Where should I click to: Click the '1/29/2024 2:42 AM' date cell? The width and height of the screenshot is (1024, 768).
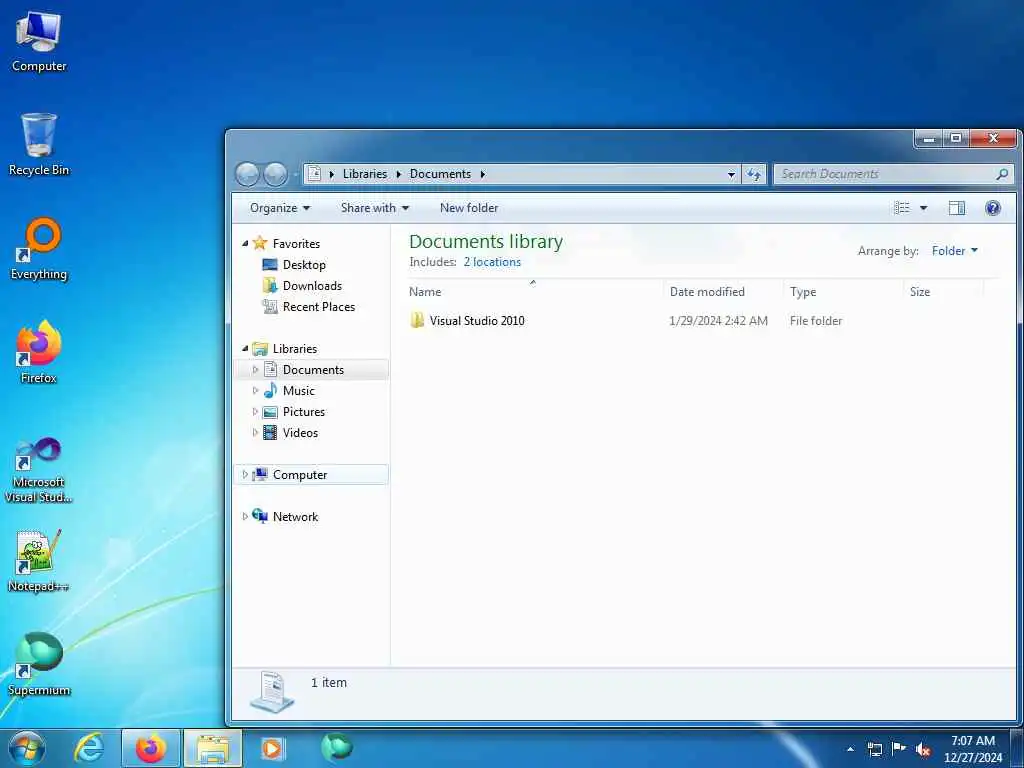point(718,321)
